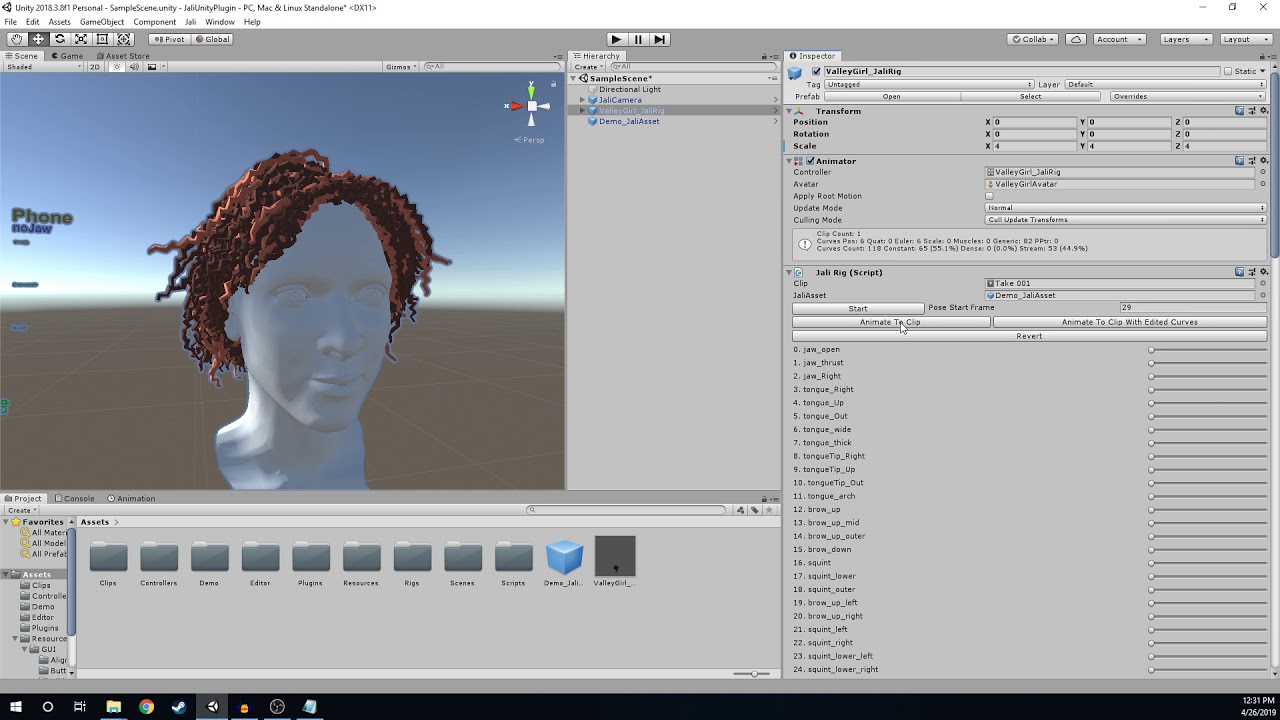Adjust the brow_up slider
The image size is (1280, 720).
pyautogui.click(x=1208, y=510)
